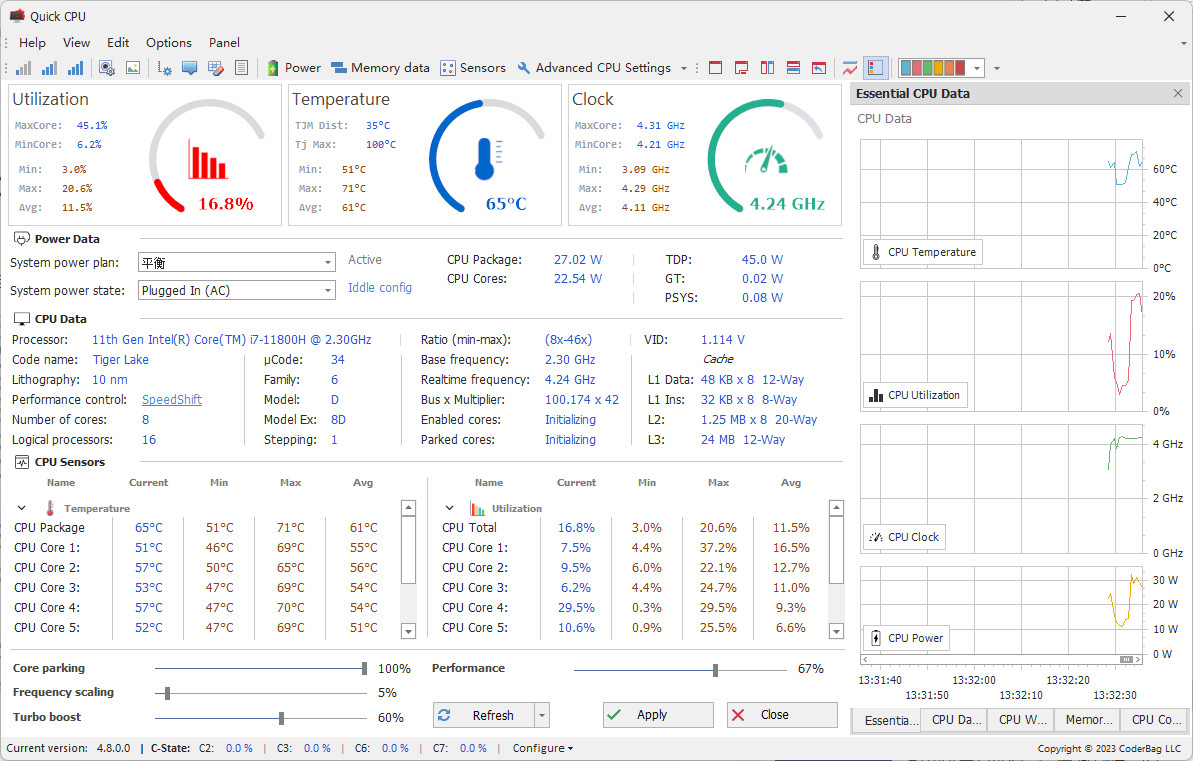Viewport: 1193px width, 761px height.
Task: Click the chart axis with gear icon
Action: (164, 68)
